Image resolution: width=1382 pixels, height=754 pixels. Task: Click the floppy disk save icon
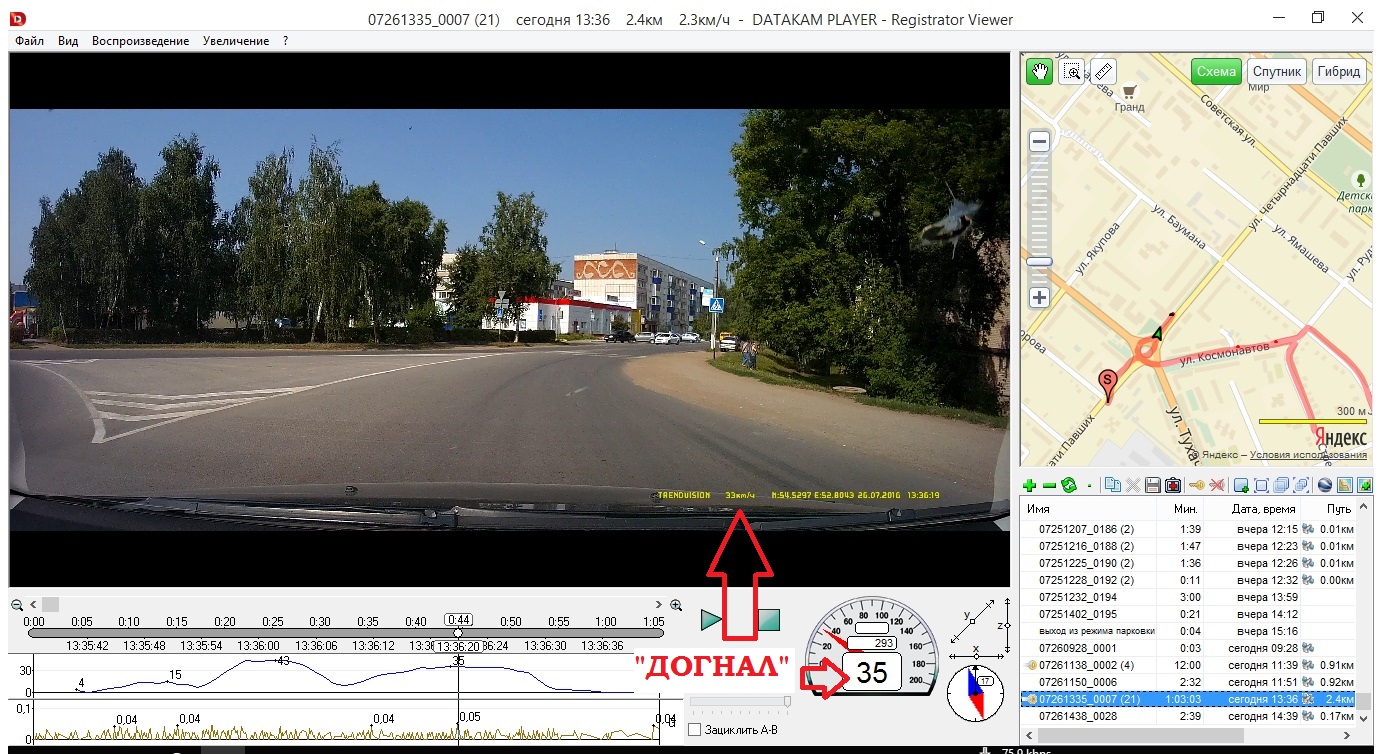coord(1152,486)
